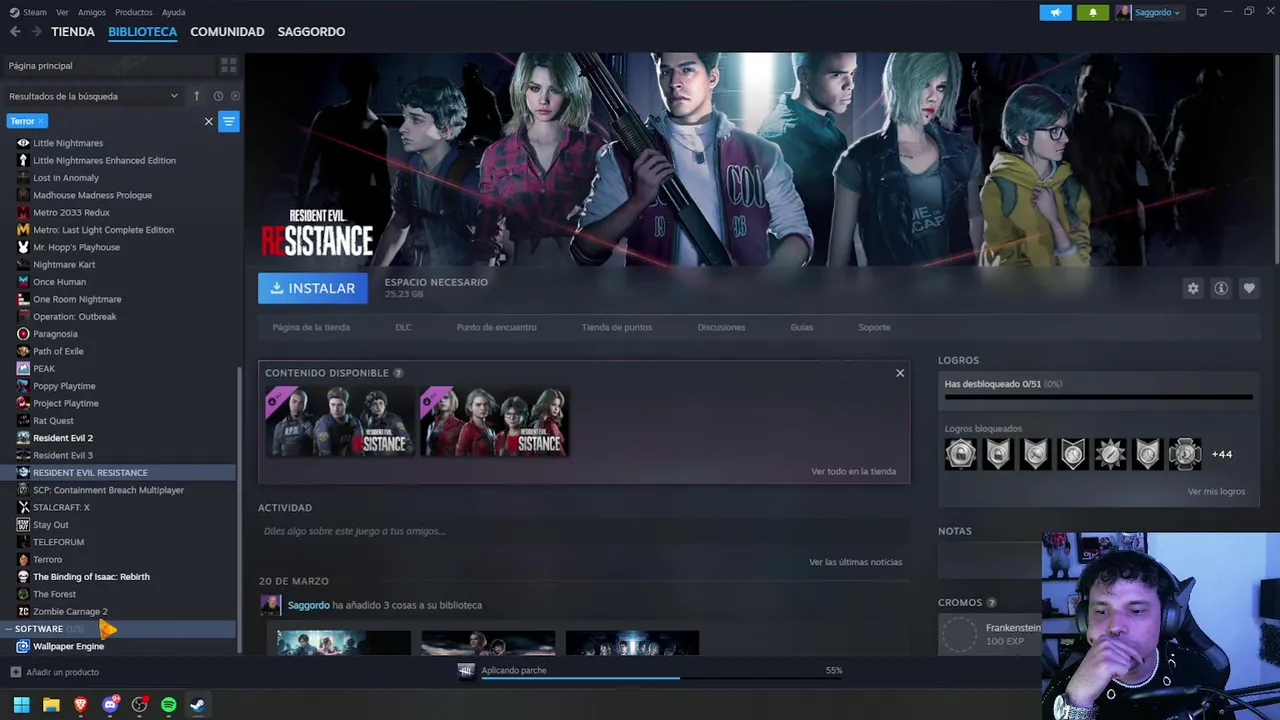Open the Ver menu

(62, 12)
